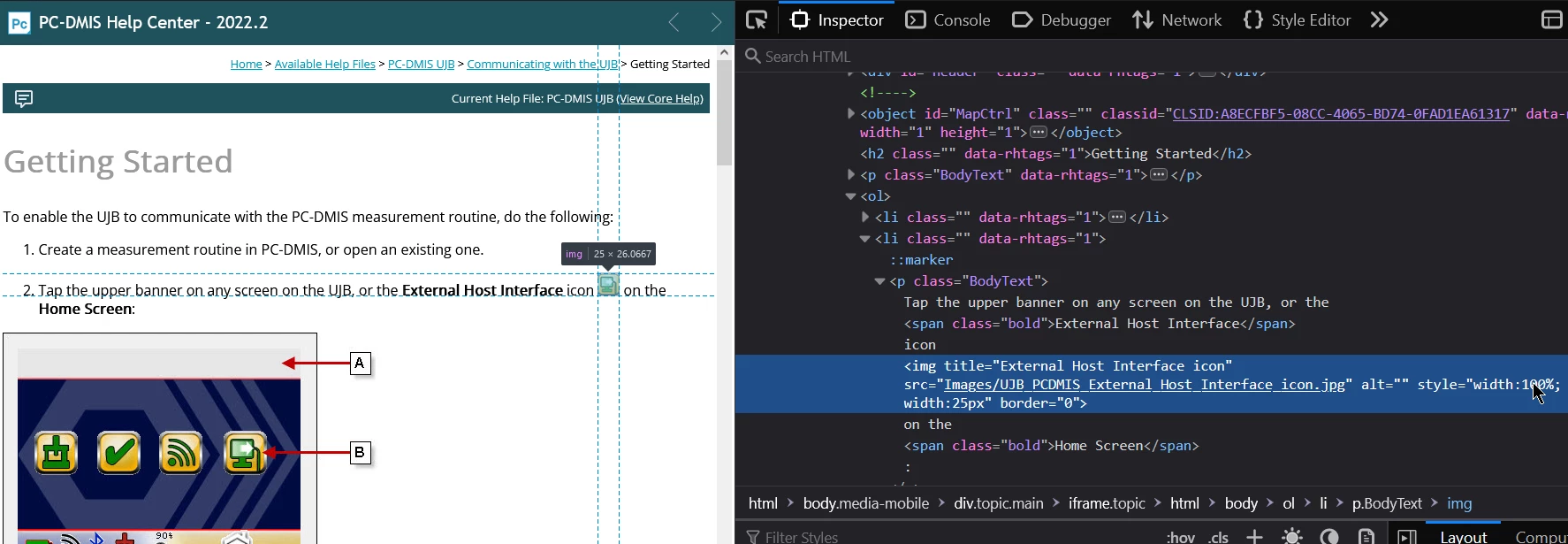Viewport: 1568px width, 544px height.
Task: Click the help page scrollbar up arrow
Action: click(x=725, y=52)
